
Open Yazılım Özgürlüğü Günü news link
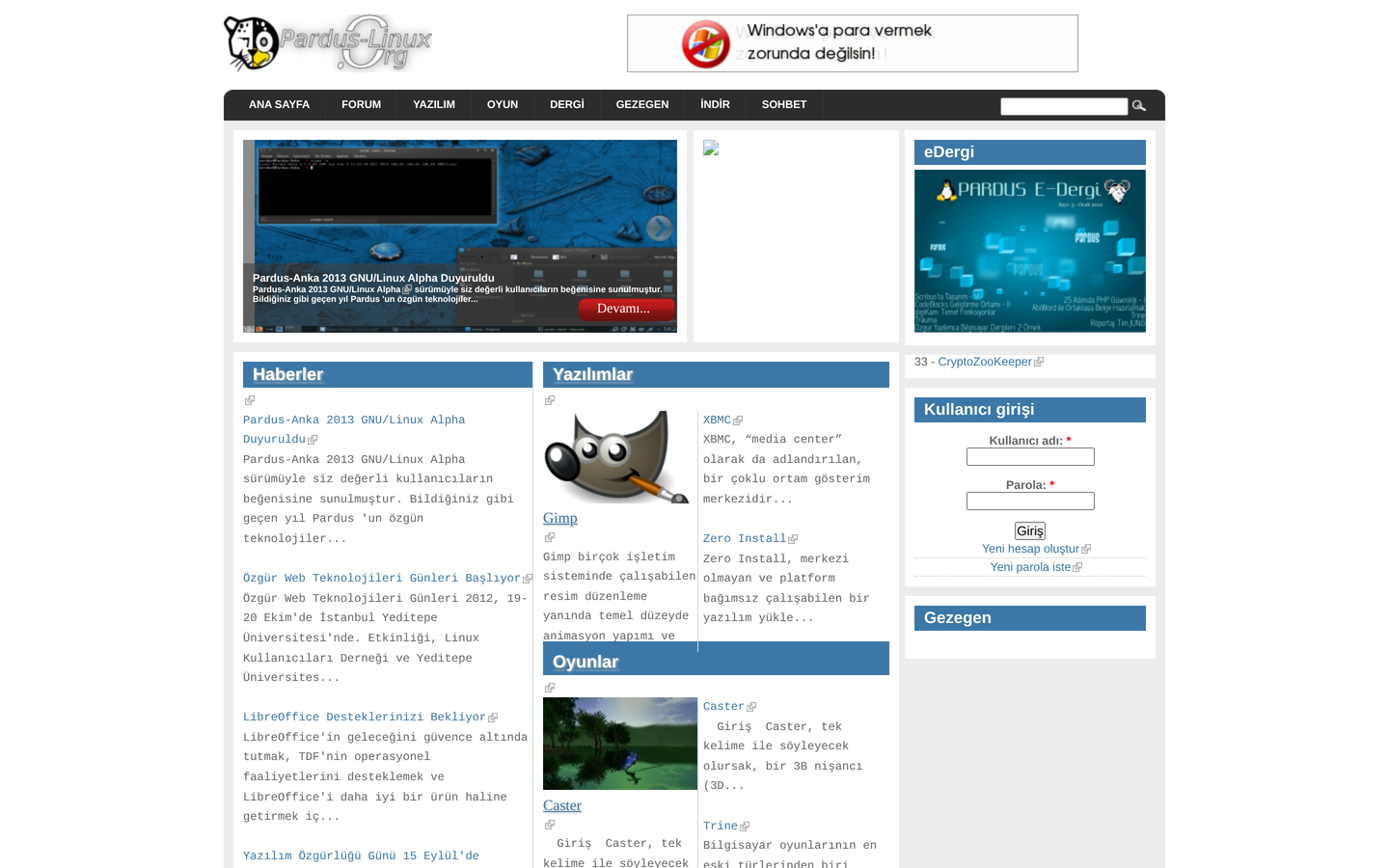click(x=361, y=856)
